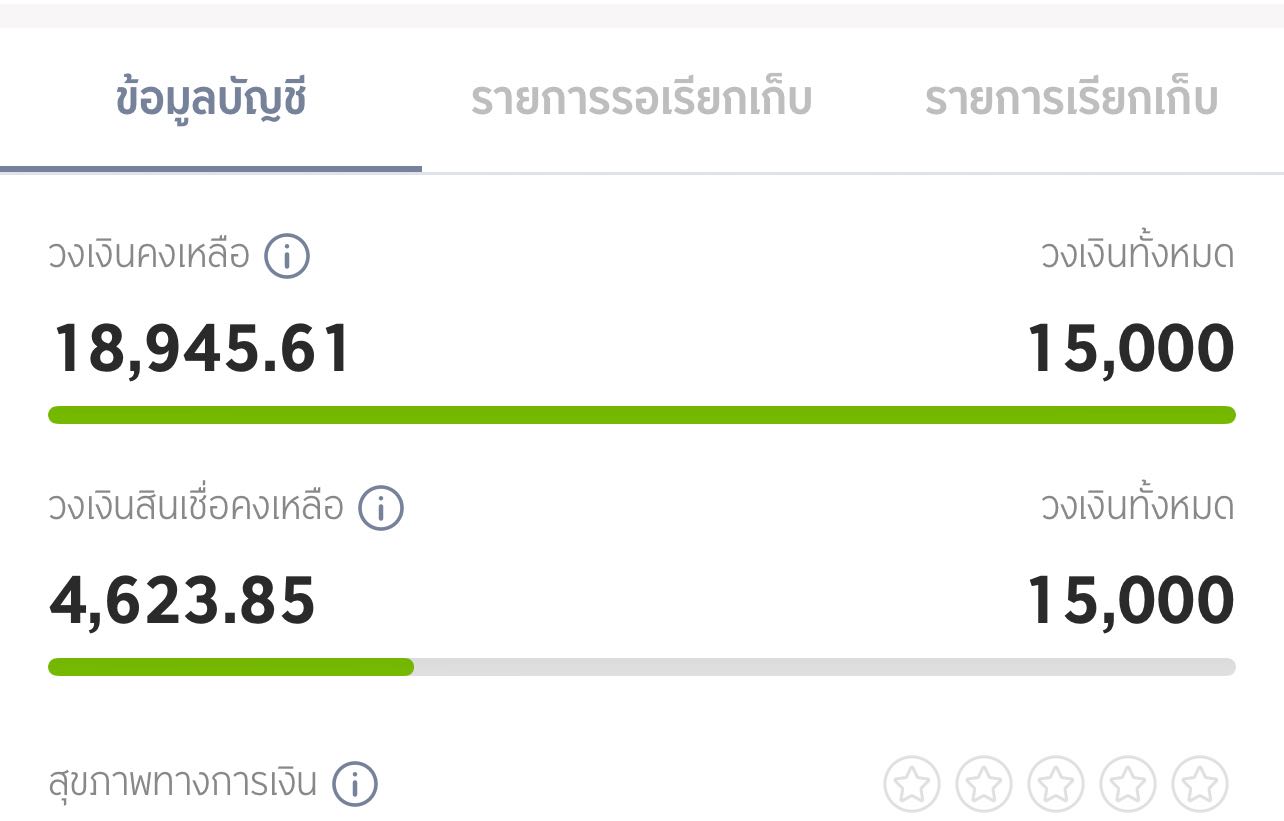The width and height of the screenshot is (1284, 821).
Task: Tap the 4,623.85 remaining credit amount
Action: click(182, 601)
